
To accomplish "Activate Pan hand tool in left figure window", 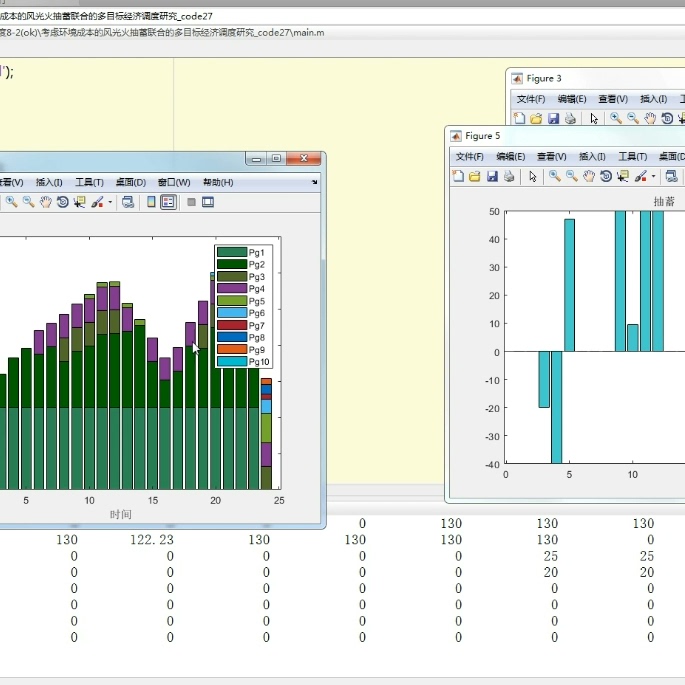I will (x=46, y=202).
